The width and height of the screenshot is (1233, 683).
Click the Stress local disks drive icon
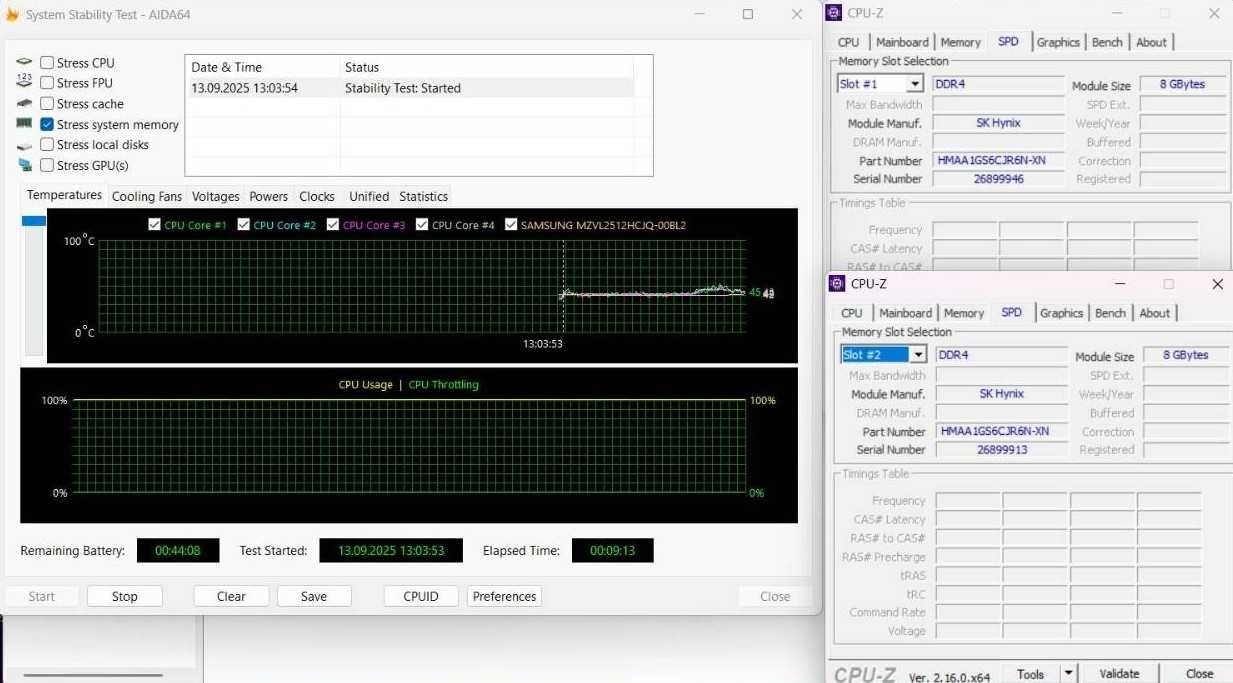click(x=24, y=145)
